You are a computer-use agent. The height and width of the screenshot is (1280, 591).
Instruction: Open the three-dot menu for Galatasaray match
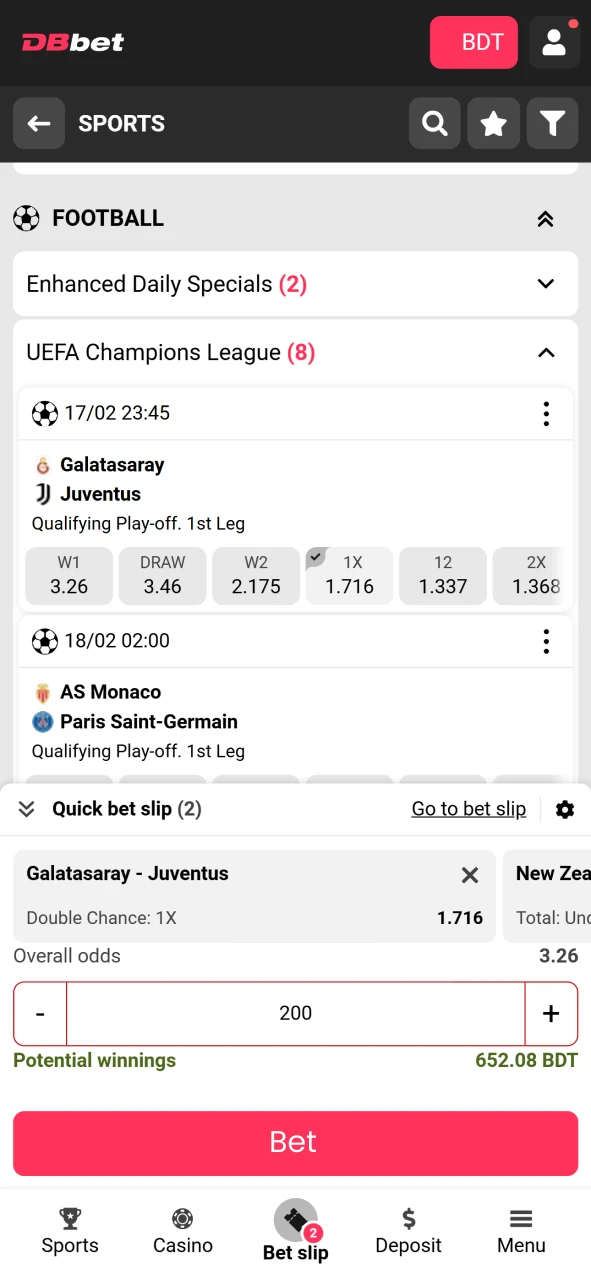click(x=546, y=413)
